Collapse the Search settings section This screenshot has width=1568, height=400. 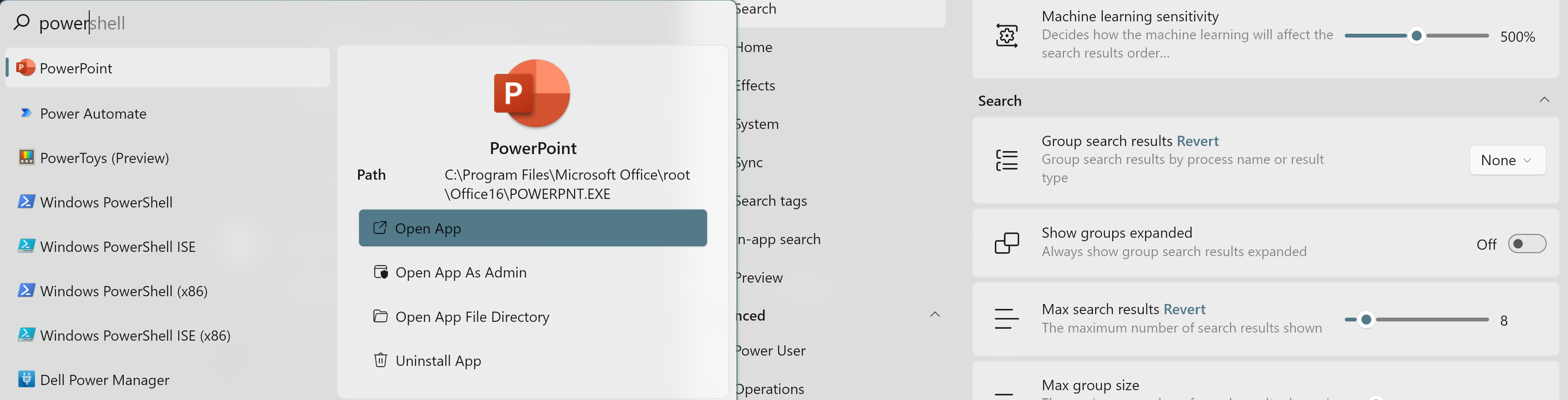[1545, 100]
